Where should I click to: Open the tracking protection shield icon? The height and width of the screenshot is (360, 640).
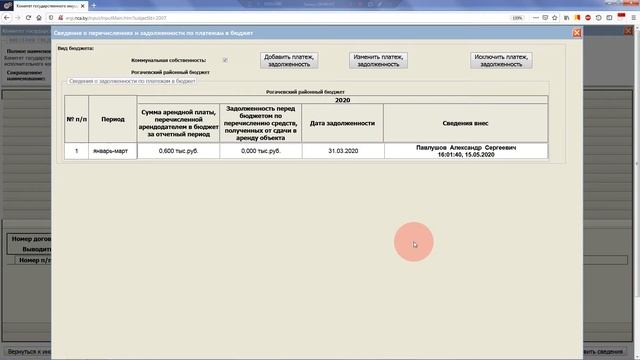pyautogui.click(x=51, y=18)
